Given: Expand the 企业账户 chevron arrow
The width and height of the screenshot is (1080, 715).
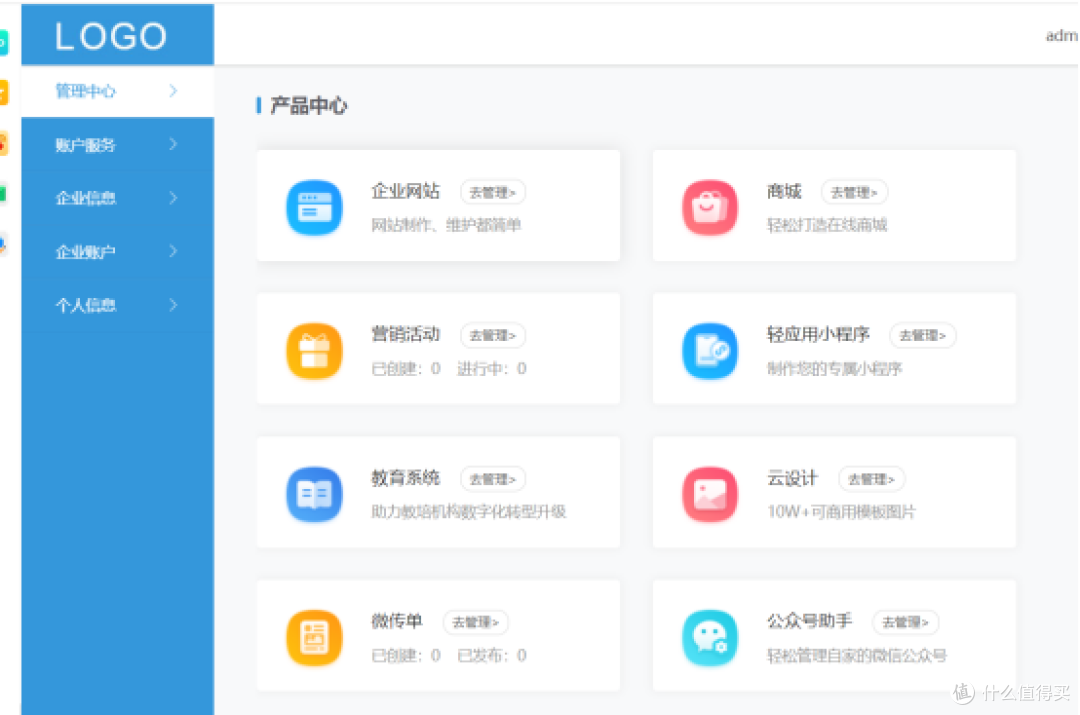Looking at the screenshot, I should click(x=173, y=251).
